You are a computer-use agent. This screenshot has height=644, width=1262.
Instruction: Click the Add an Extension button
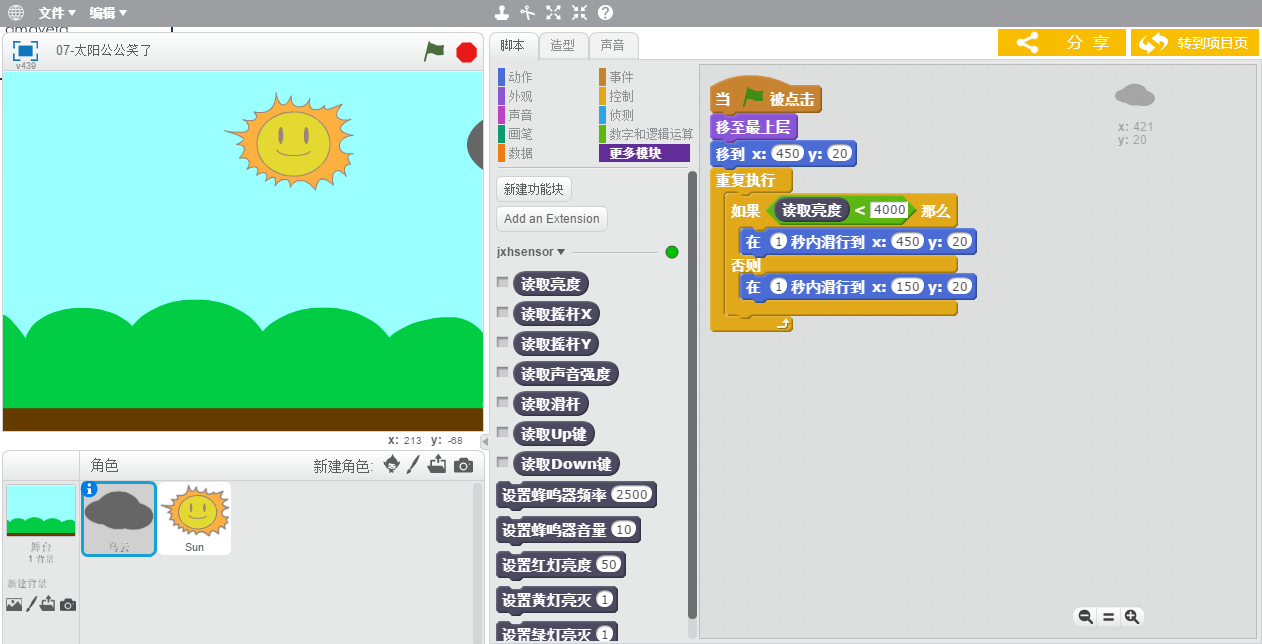point(551,219)
